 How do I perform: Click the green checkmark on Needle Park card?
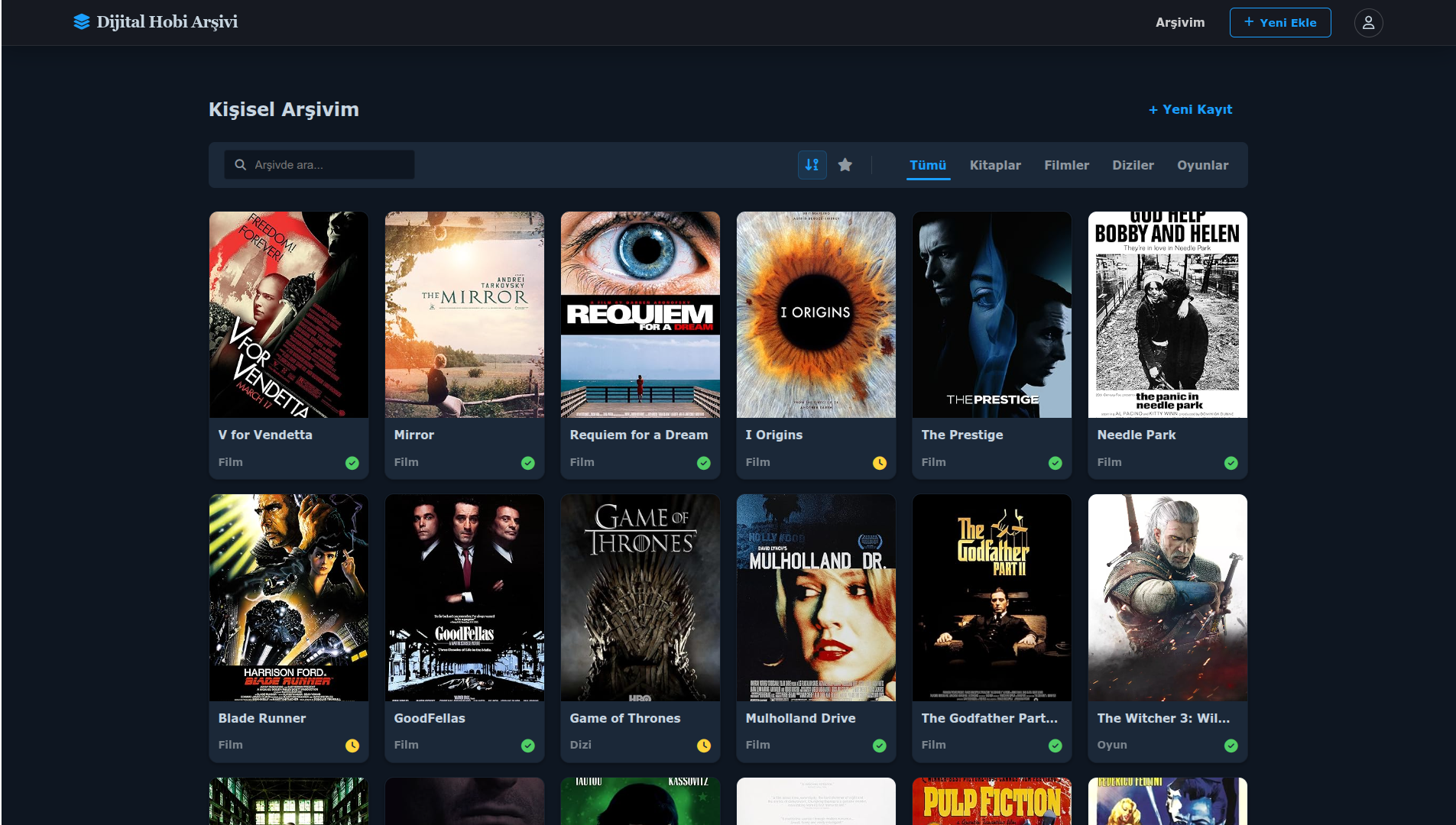tap(1231, 463)
